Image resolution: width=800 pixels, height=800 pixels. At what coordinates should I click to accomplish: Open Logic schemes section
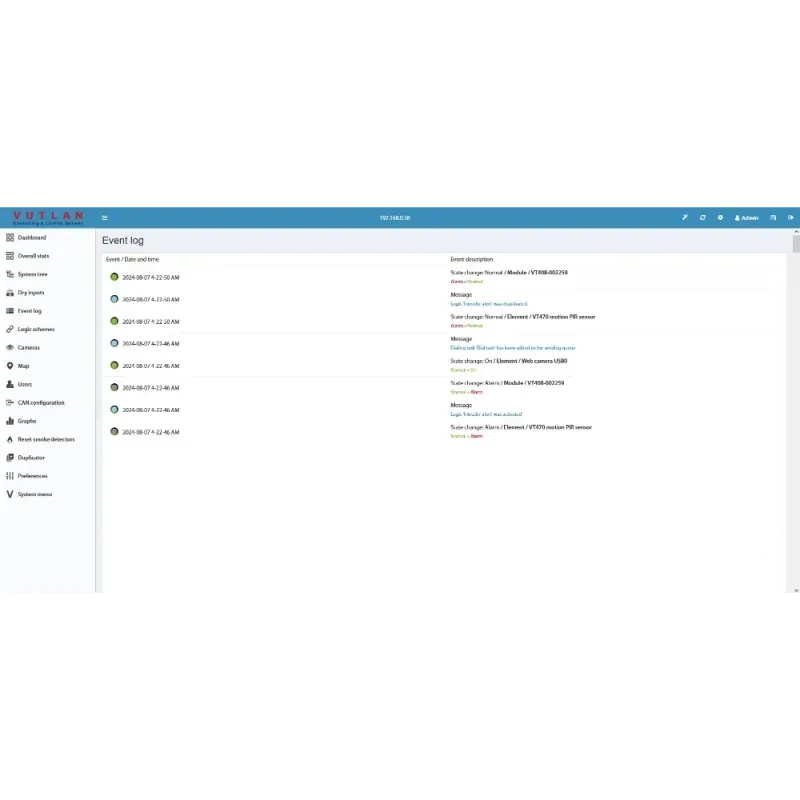pos(36,329)
